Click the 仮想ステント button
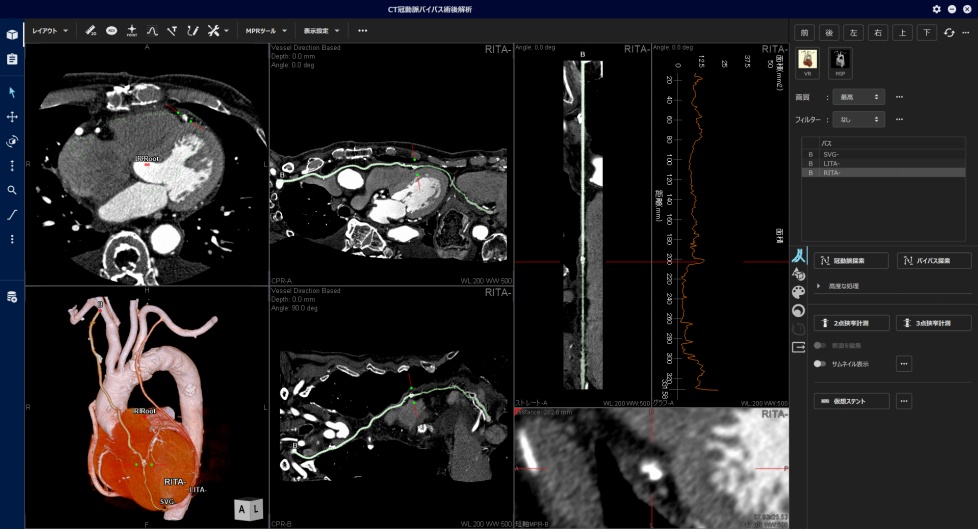This screenshot has width=978, height=530. click(851, 401)
